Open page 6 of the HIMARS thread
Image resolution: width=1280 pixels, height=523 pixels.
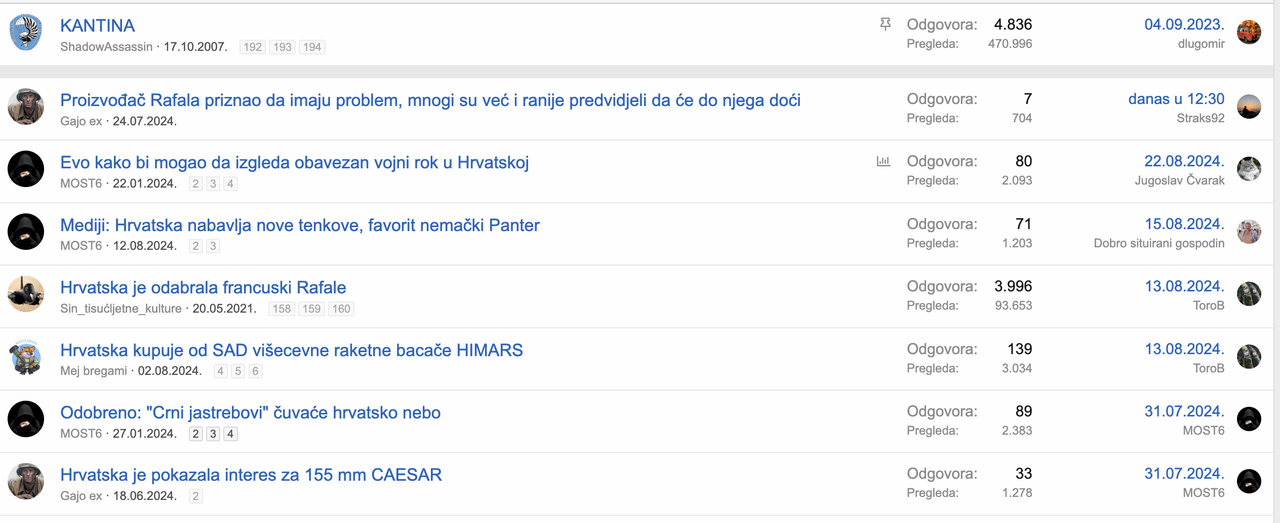(256, 371)
